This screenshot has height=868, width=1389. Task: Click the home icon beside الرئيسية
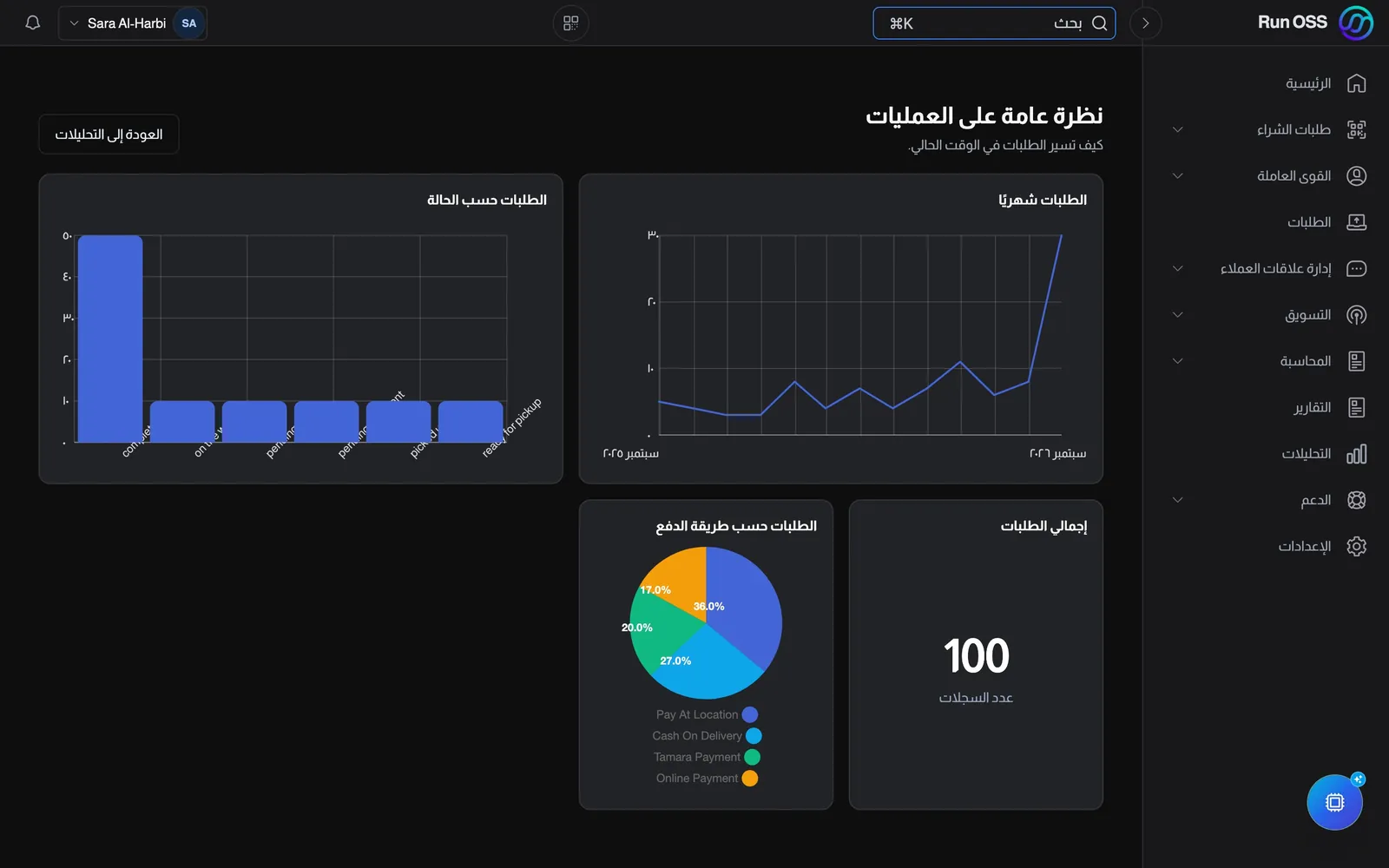pyautogui.click(x=1356, y=83)
